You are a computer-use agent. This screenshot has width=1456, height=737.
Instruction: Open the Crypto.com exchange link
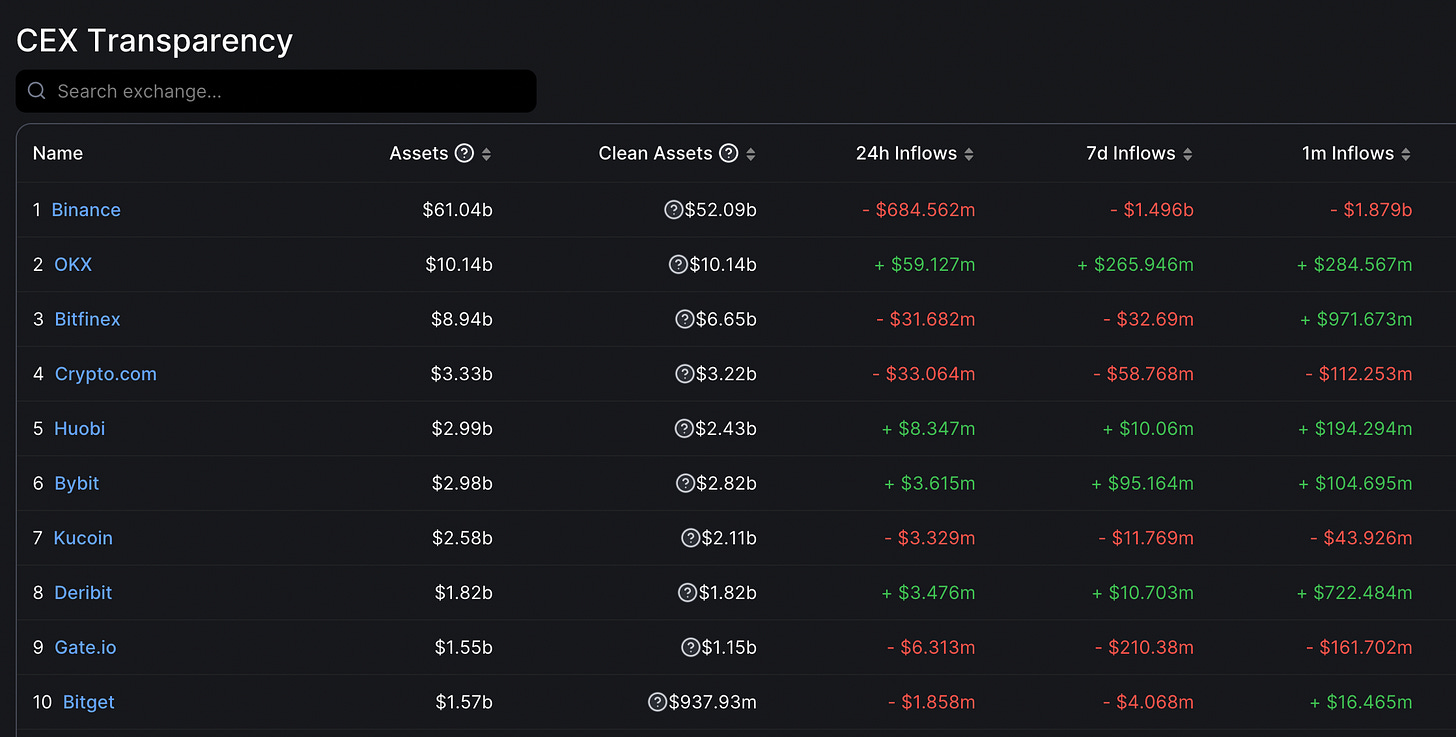(x=106, y=374)
